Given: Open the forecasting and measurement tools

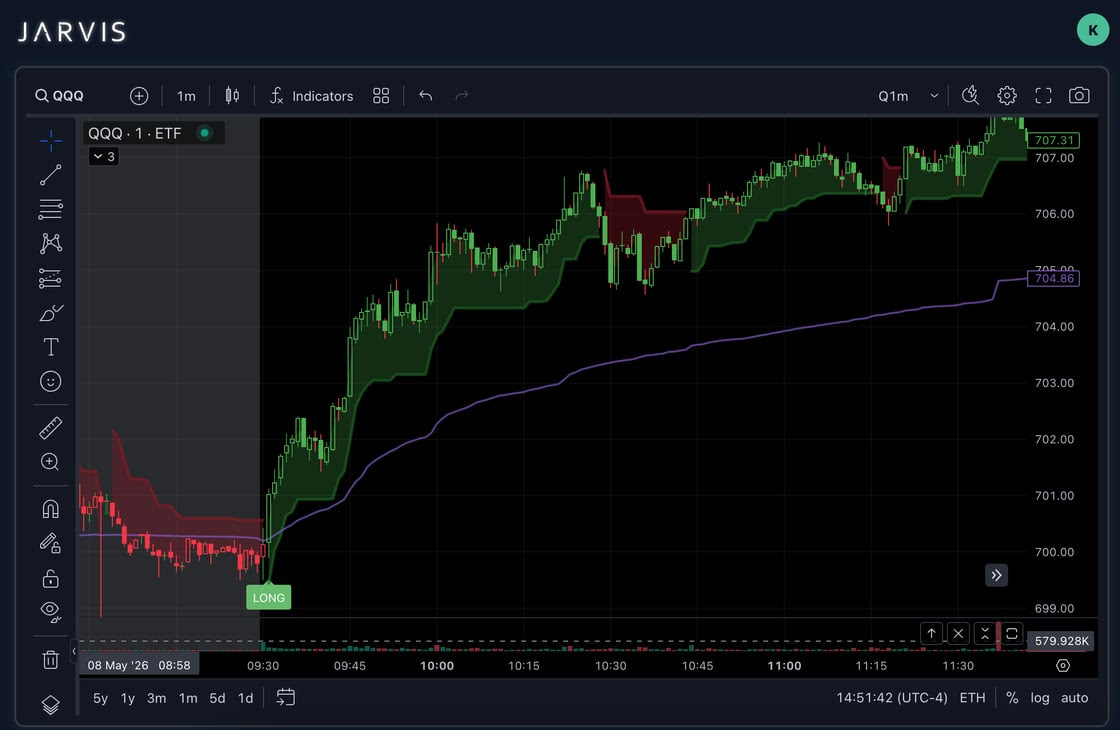Looking at the screenshot, I should coord(51,278).
